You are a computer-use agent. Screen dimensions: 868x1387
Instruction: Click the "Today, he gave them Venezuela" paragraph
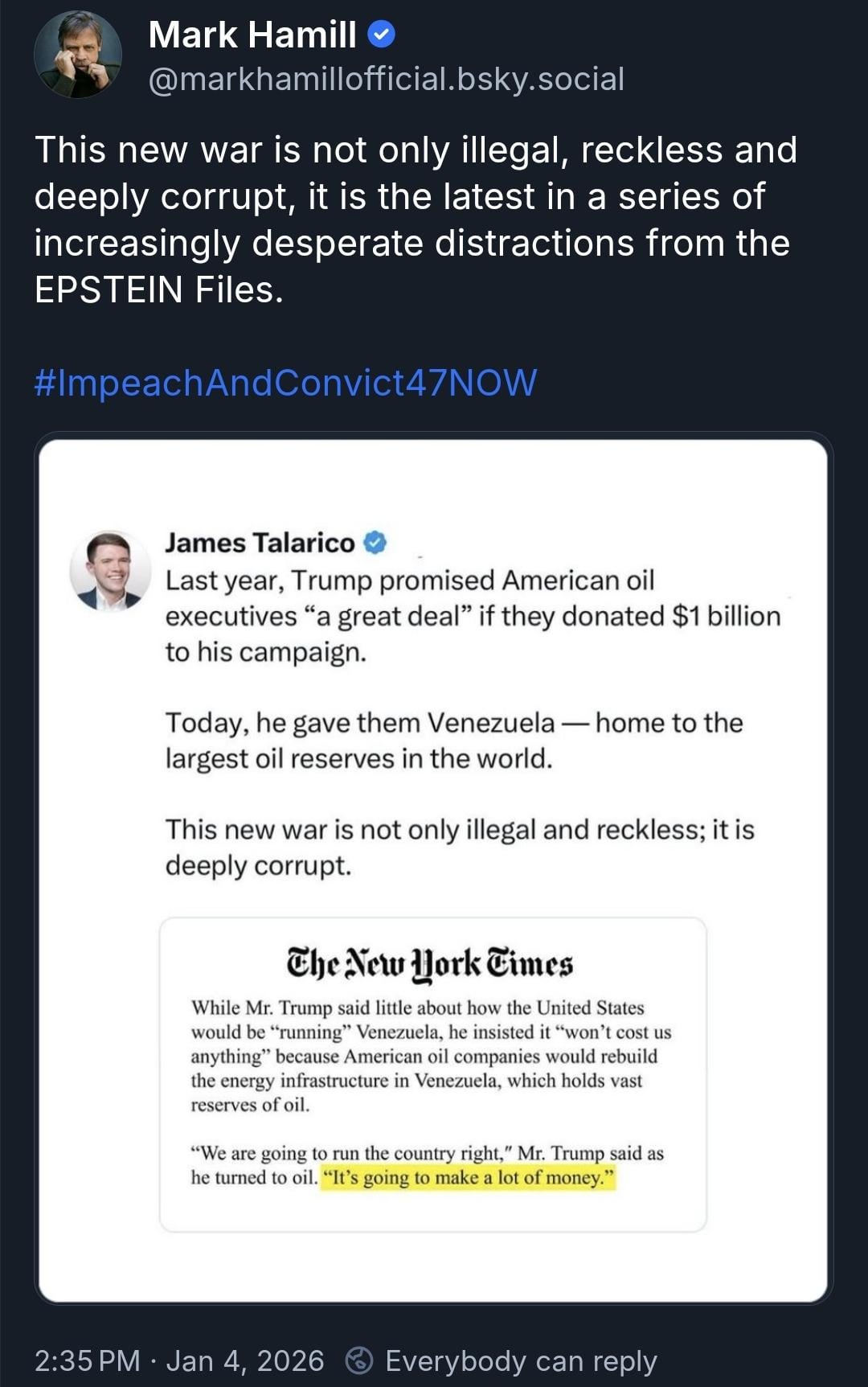point(454,741)
